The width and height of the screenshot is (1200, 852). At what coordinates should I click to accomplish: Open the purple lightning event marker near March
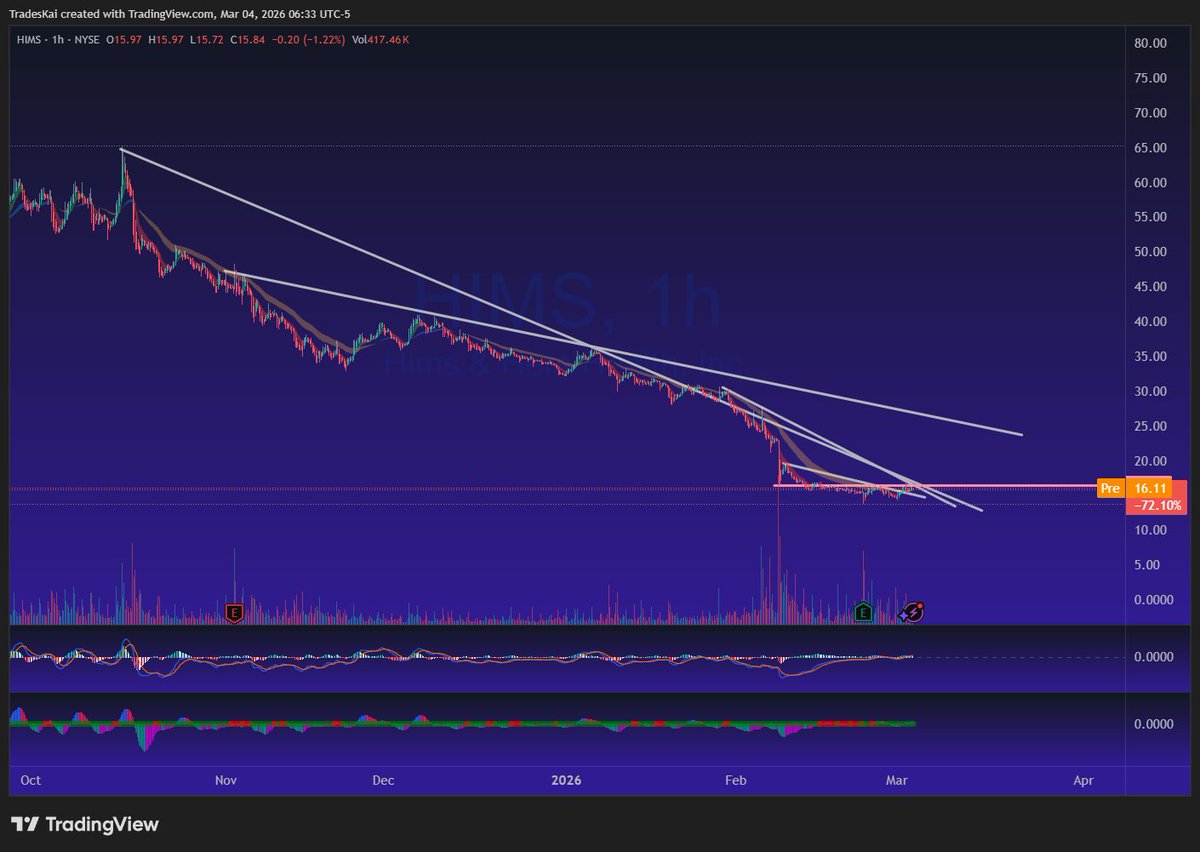click(913, 612)
